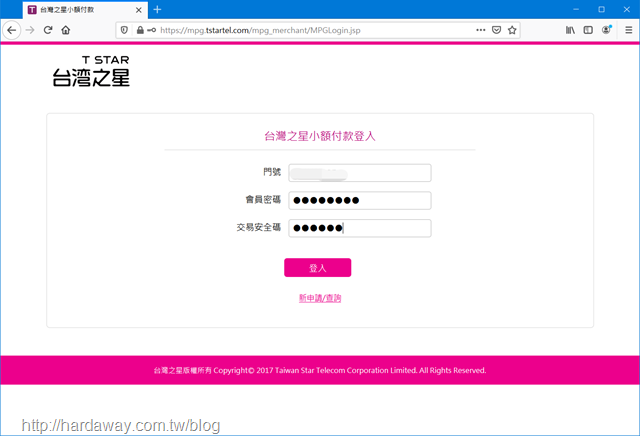The width and height of the screenshot is (640, 436).
Task: Go back with browser back arrow
Action: (11, 30)
